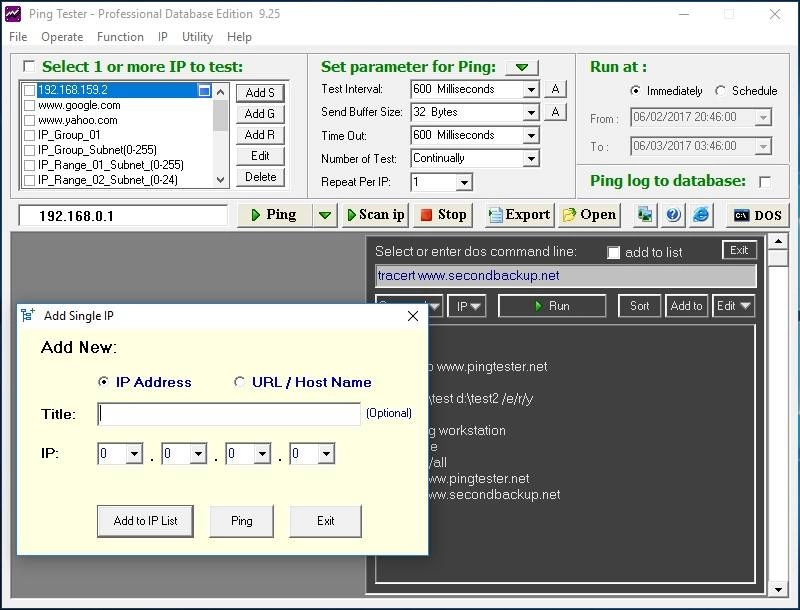Open the Function menu
Viewport: 800px width, 610px height.
120,37
